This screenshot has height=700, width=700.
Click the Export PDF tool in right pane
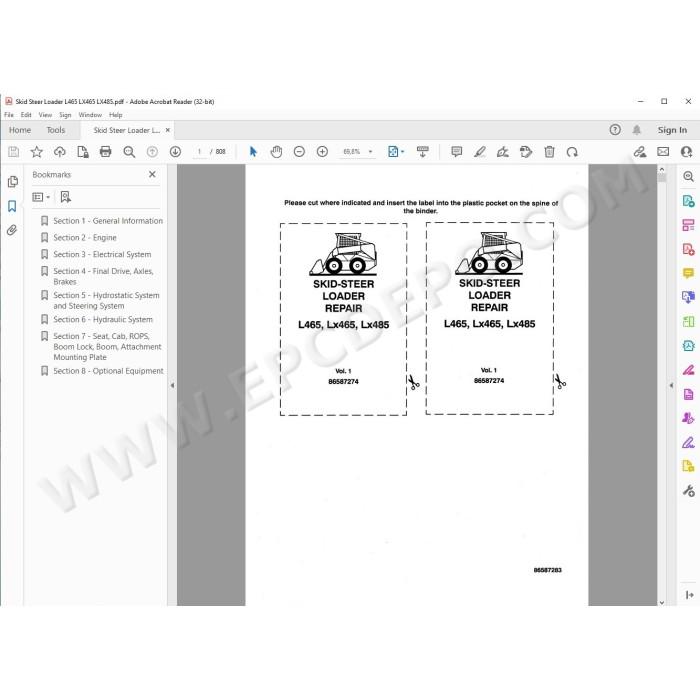(688, 201)
